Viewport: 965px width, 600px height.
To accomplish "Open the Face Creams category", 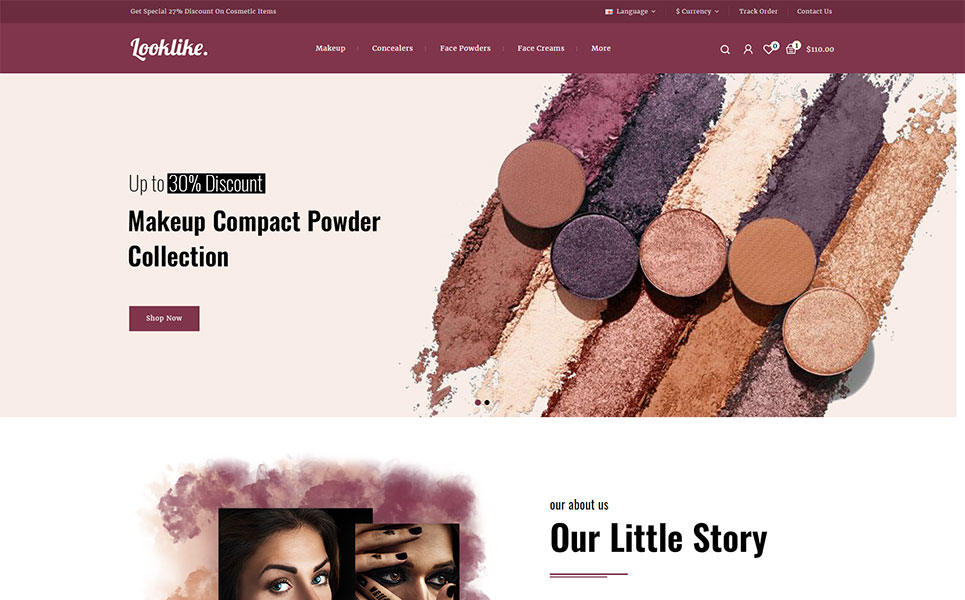I will point(540,48).
